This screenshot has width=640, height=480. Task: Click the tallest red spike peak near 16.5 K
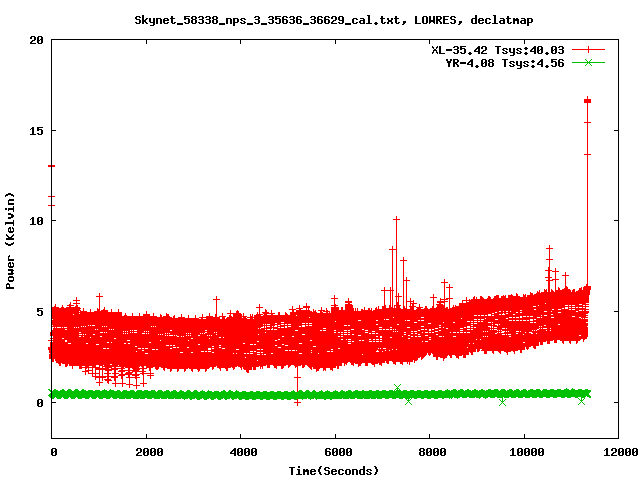(x=587, y=100)
